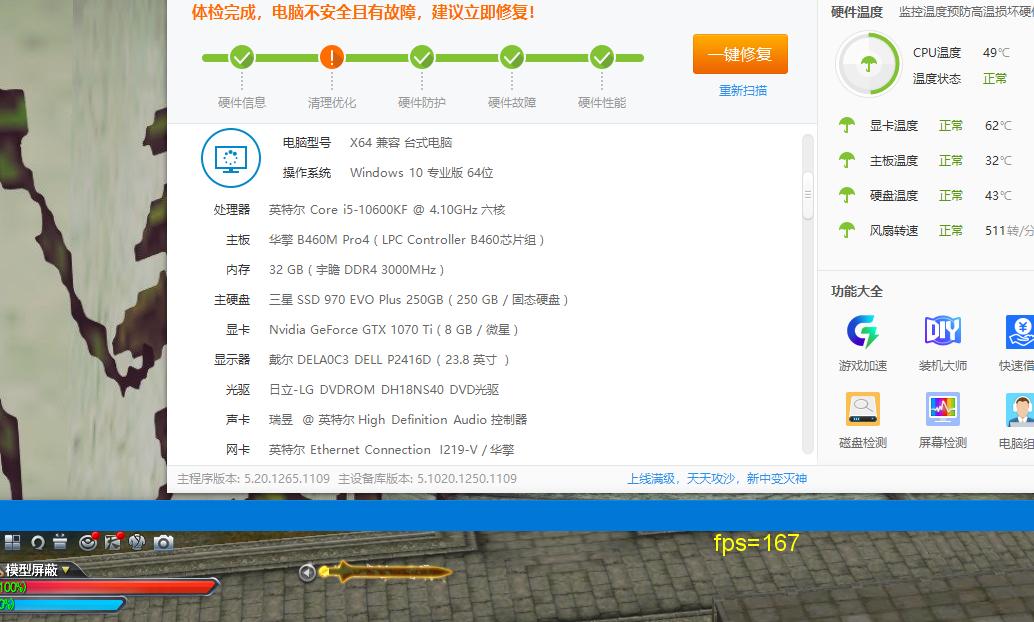Click the 显卡温度 62℃ value
1034x622 pixels.
(998, 125)
